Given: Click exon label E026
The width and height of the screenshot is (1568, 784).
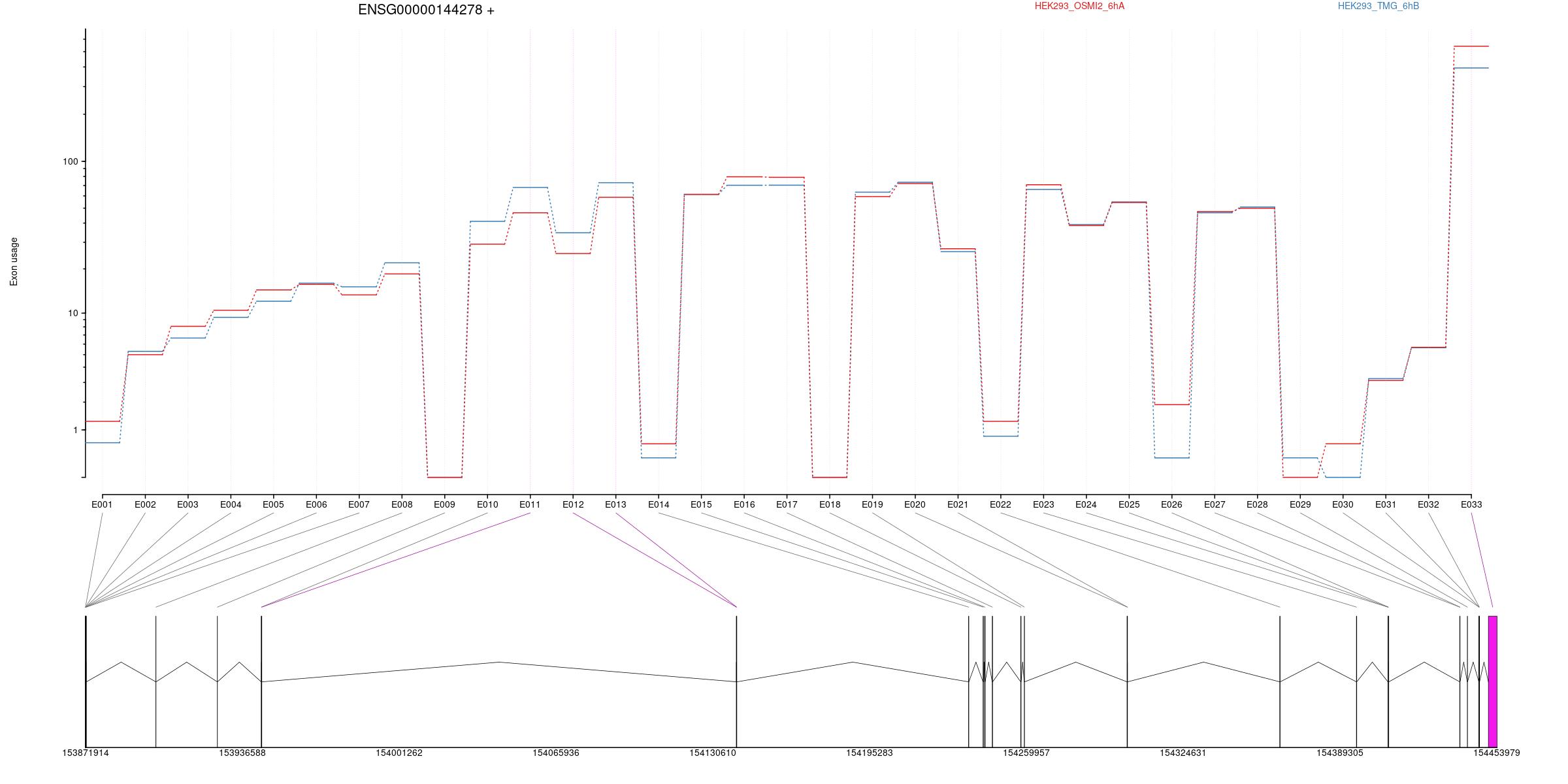Looking at the screenshot, I should (x=1171, y=504).
